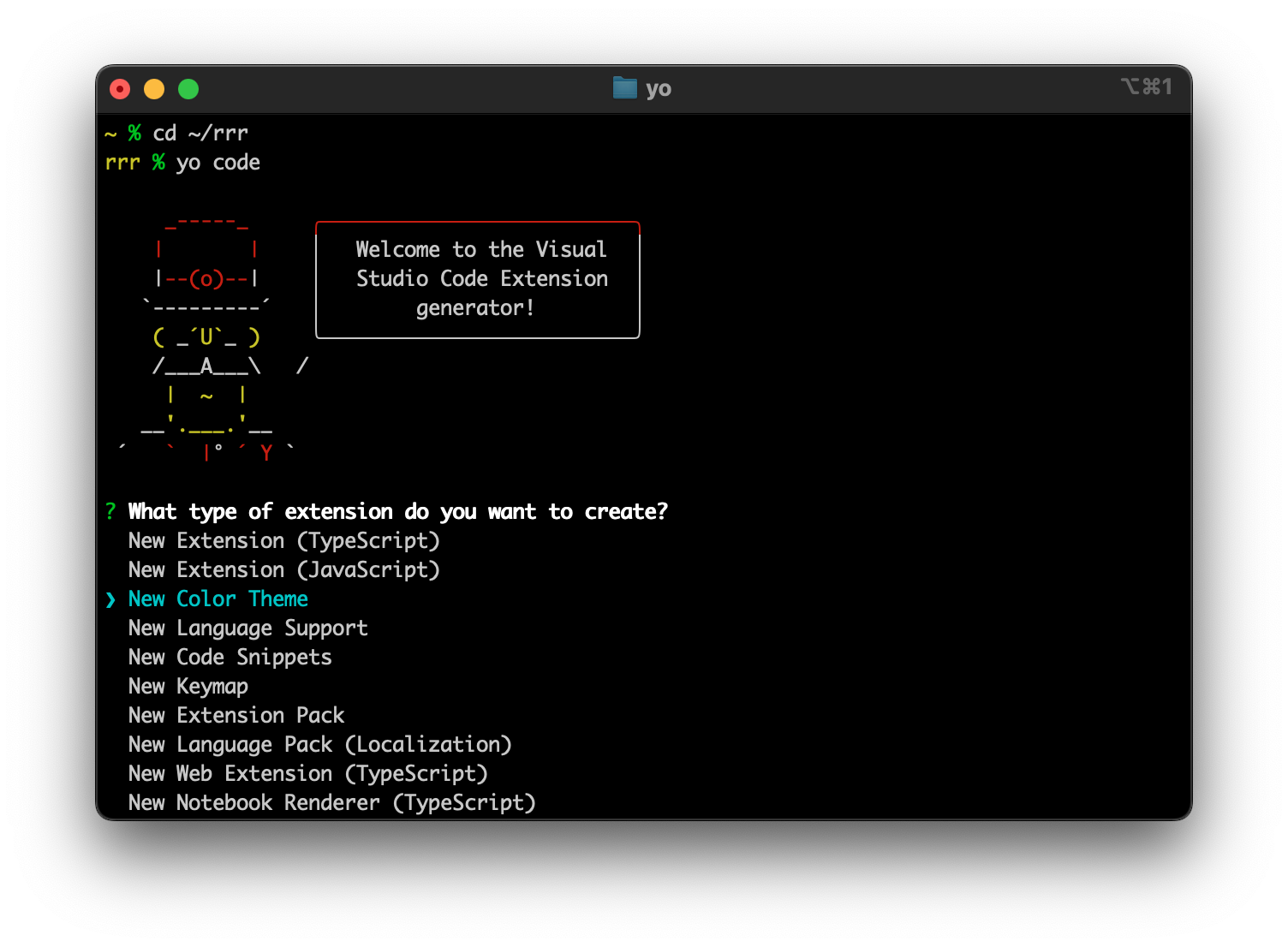Screen dimensions: 1288x947
Task: Select New Extension (TypeScript) option
Action: [283, 541]
